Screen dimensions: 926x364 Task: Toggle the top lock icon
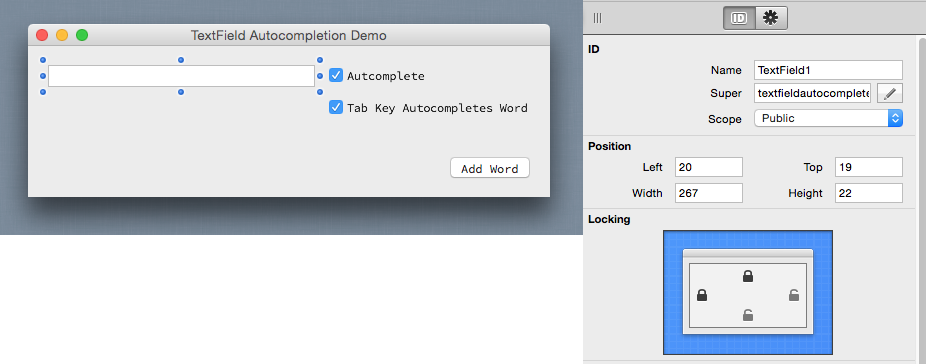coord(748,276)
